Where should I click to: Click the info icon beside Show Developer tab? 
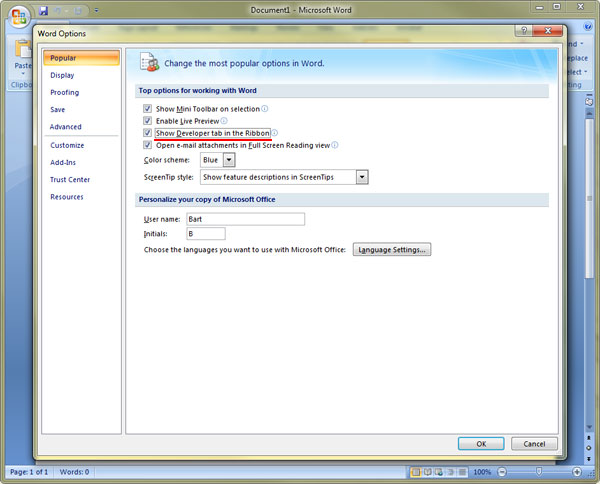tap(274, 133)
